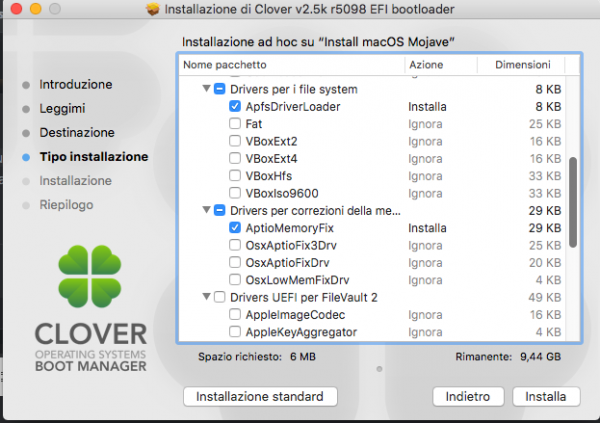Tick the OsxLowMemFixDrv checkbox

235,280
